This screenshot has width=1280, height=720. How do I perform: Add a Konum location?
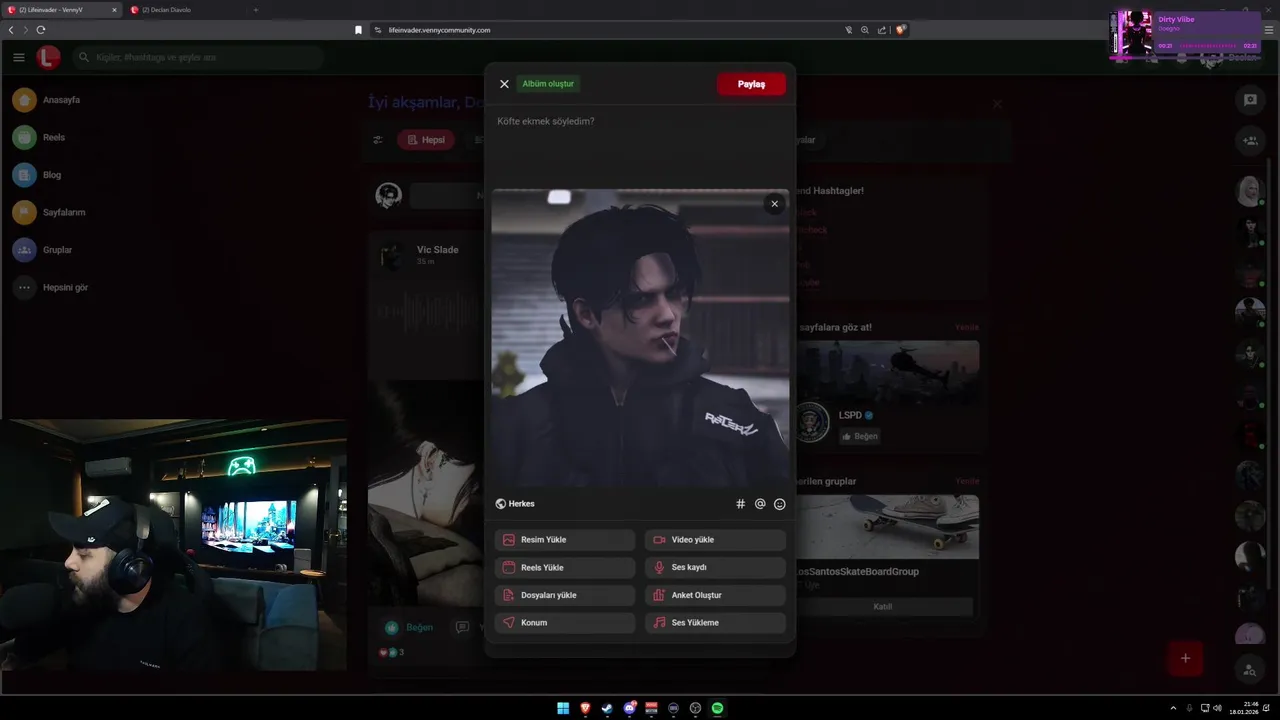[x=565, y=622]
